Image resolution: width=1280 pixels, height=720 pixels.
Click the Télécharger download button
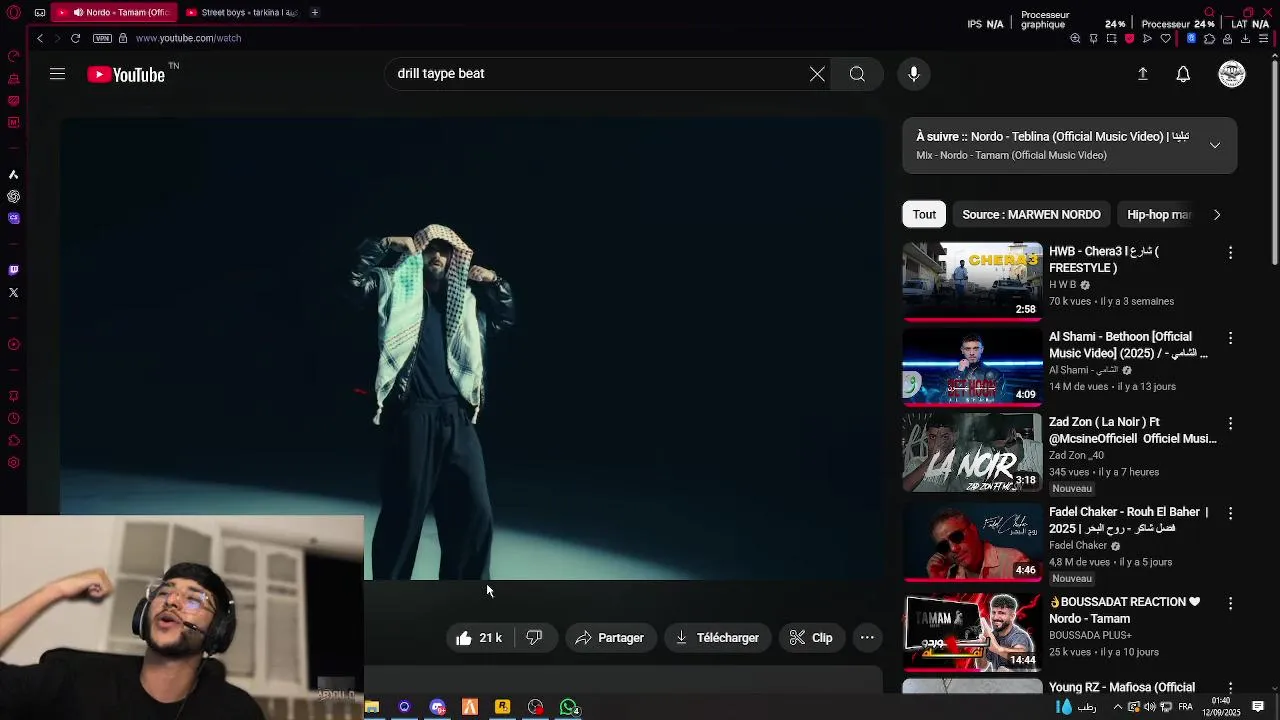pyautogui.click(x=717, y=637)
